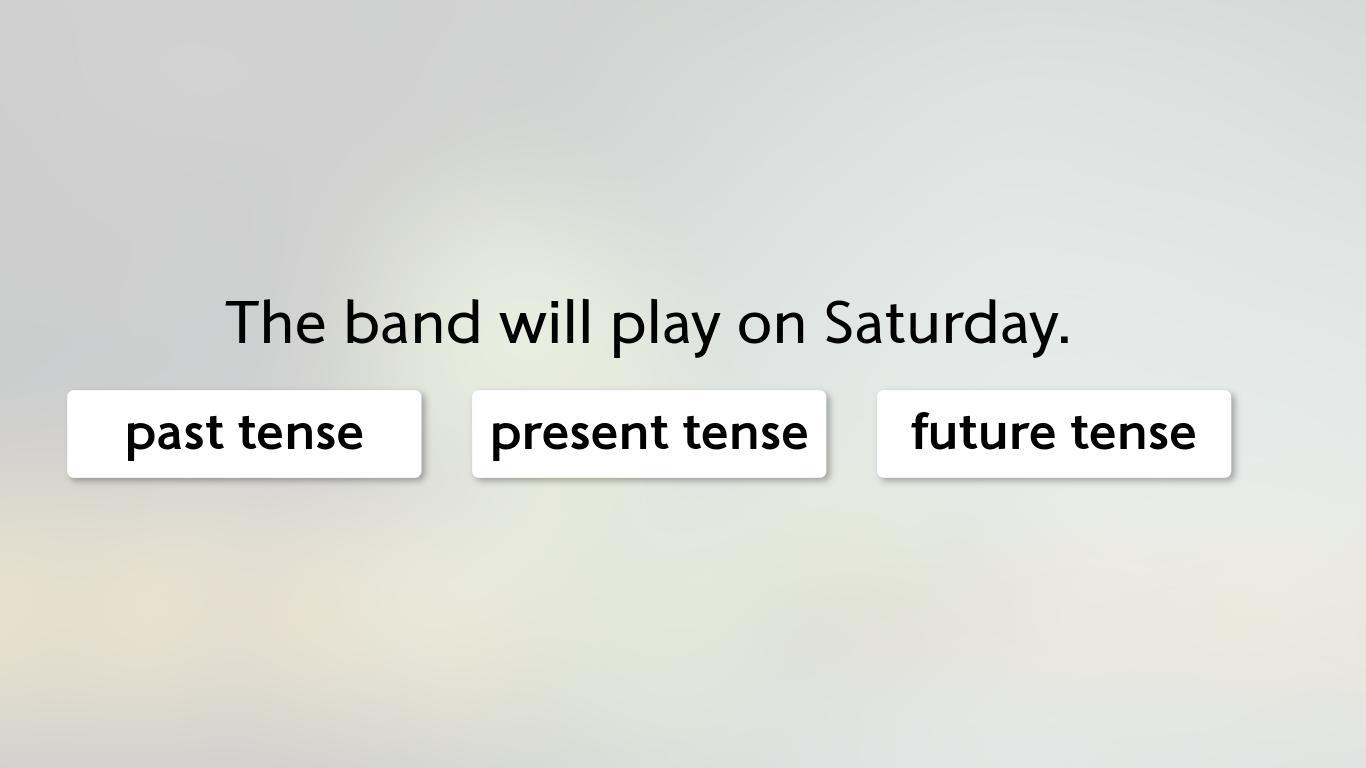Click the word "Saturday" in the sentence

click(x=939, y=324)
